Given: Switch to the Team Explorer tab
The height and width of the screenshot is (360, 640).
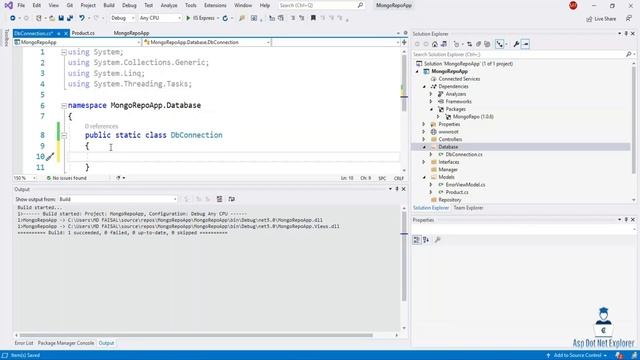Looking at the screenshot, I should click(x=468, y=208).
